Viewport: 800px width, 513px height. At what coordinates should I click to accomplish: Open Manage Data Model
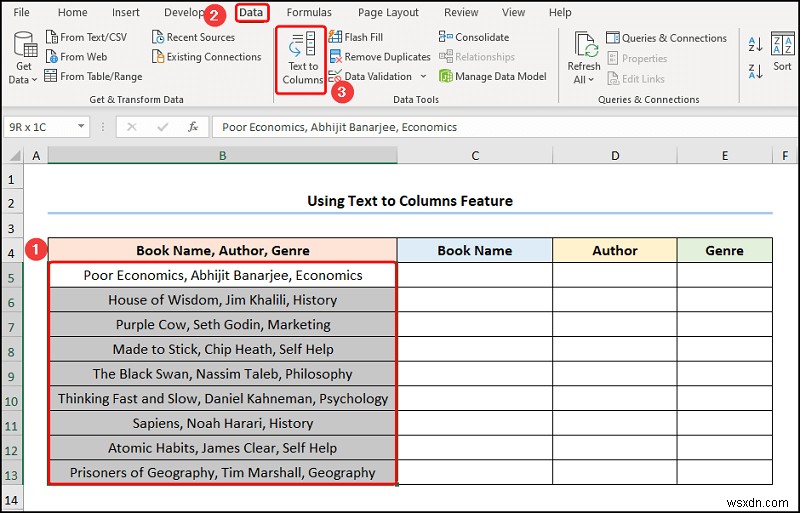point(493,77)
